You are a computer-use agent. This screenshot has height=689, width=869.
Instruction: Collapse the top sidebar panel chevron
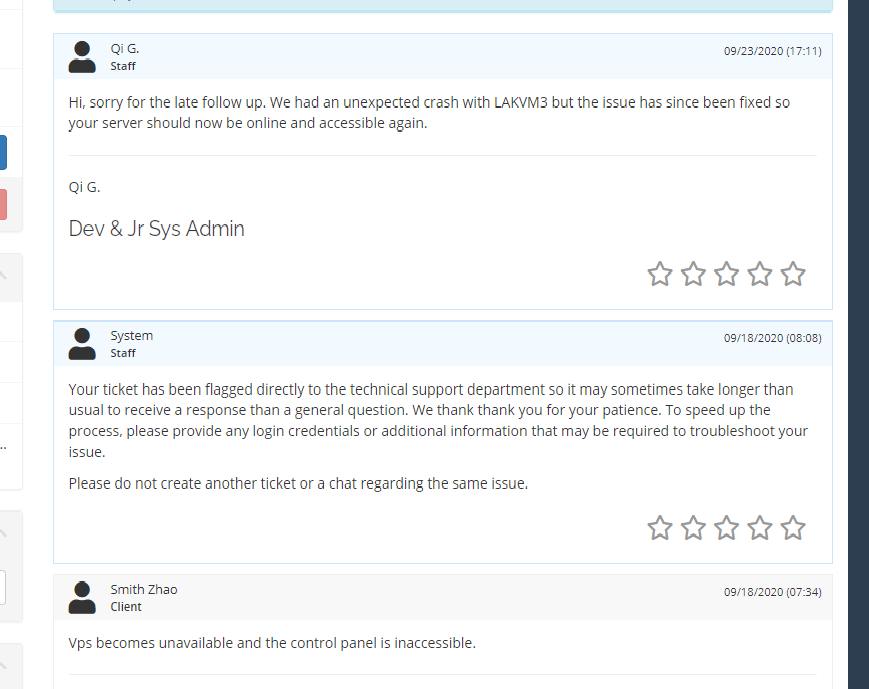coord(4,273)
